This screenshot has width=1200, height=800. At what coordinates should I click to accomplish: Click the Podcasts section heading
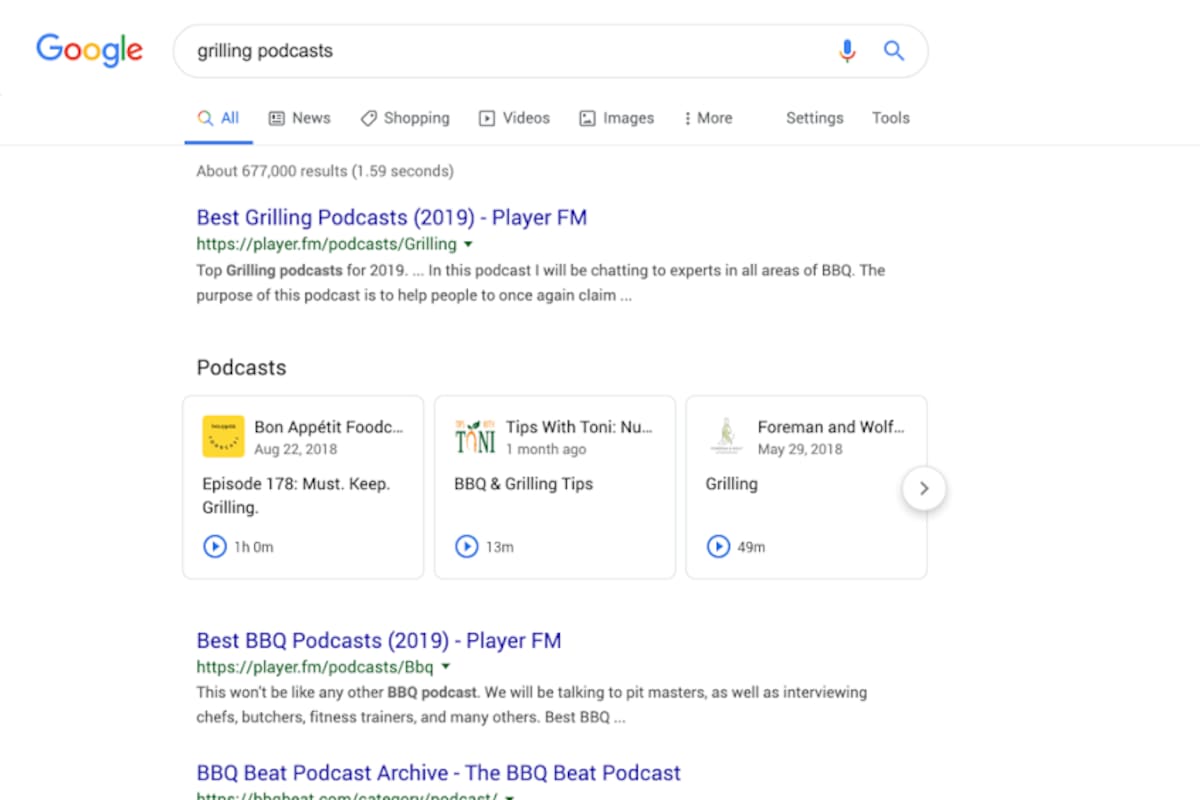pos(241,368)
